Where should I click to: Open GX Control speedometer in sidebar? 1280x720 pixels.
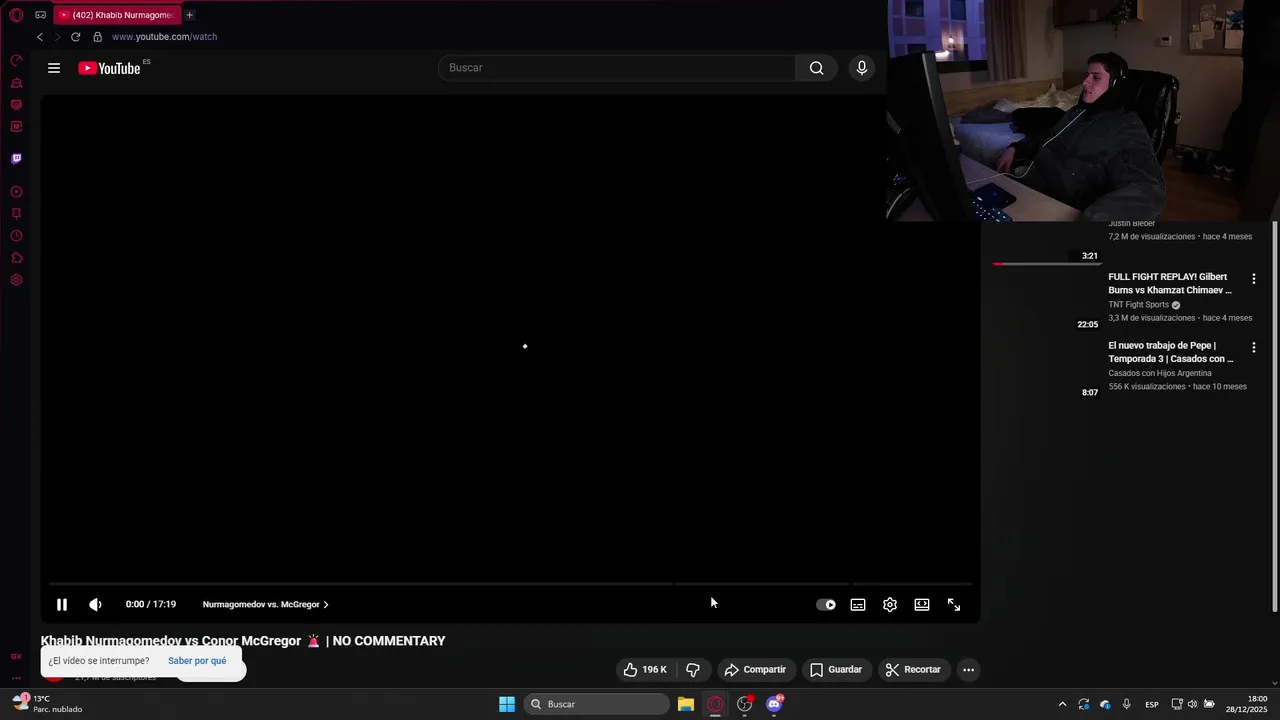click(16, 61)
